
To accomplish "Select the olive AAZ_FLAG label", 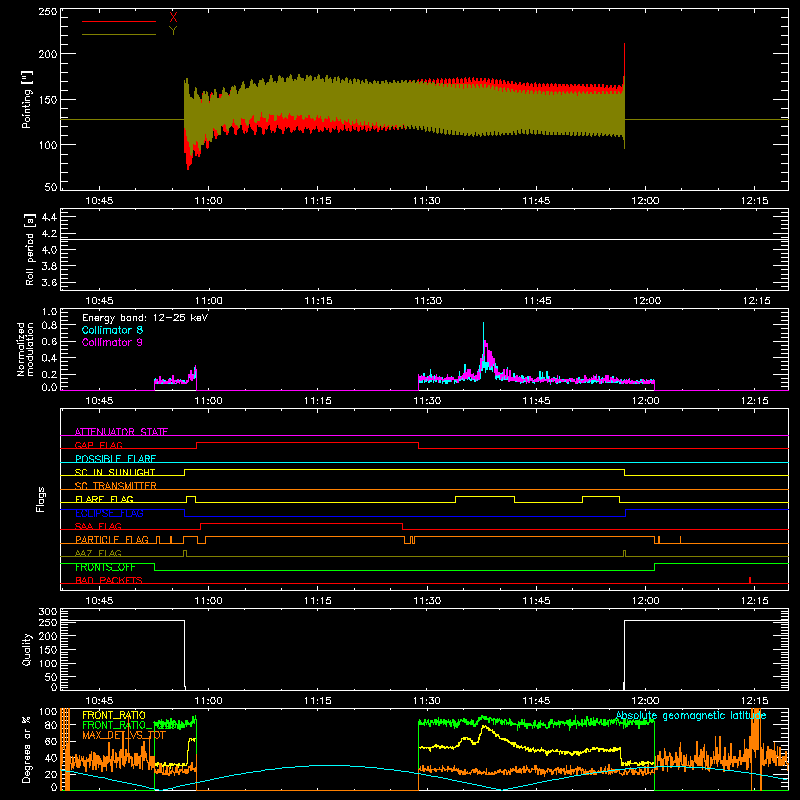I will click(98, 553).
